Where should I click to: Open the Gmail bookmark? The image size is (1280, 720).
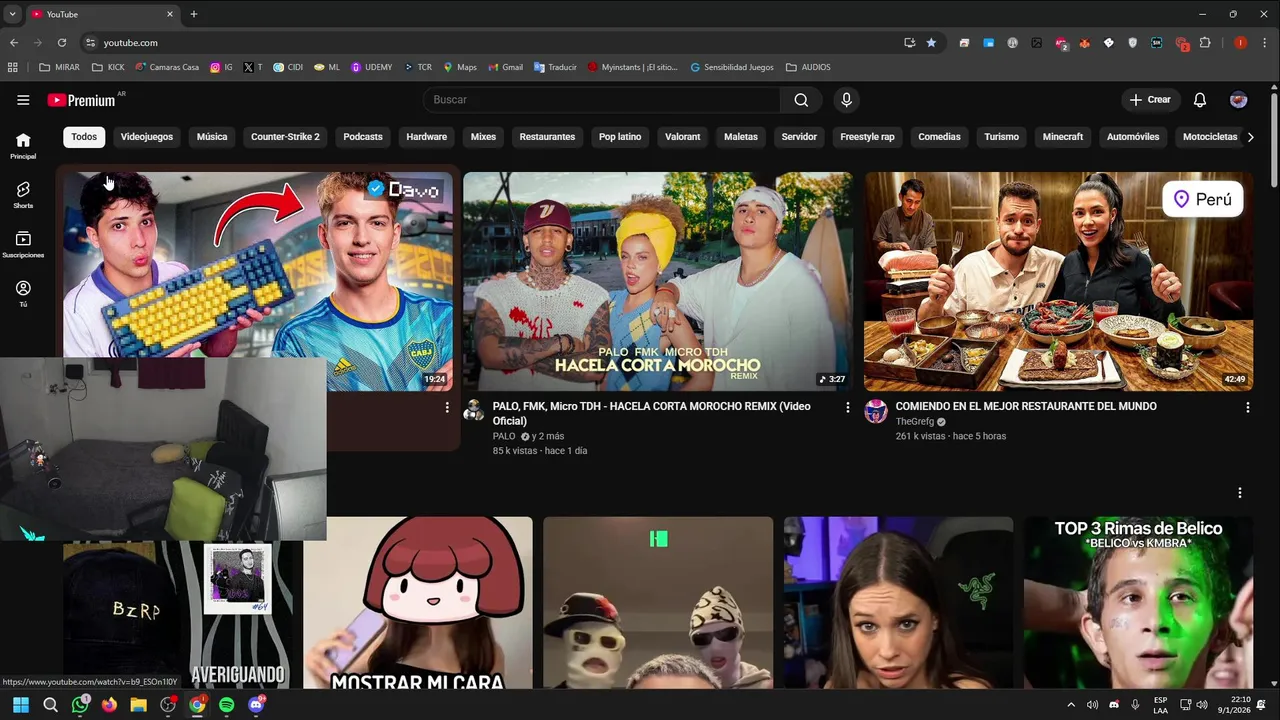(x=505, y=67)
